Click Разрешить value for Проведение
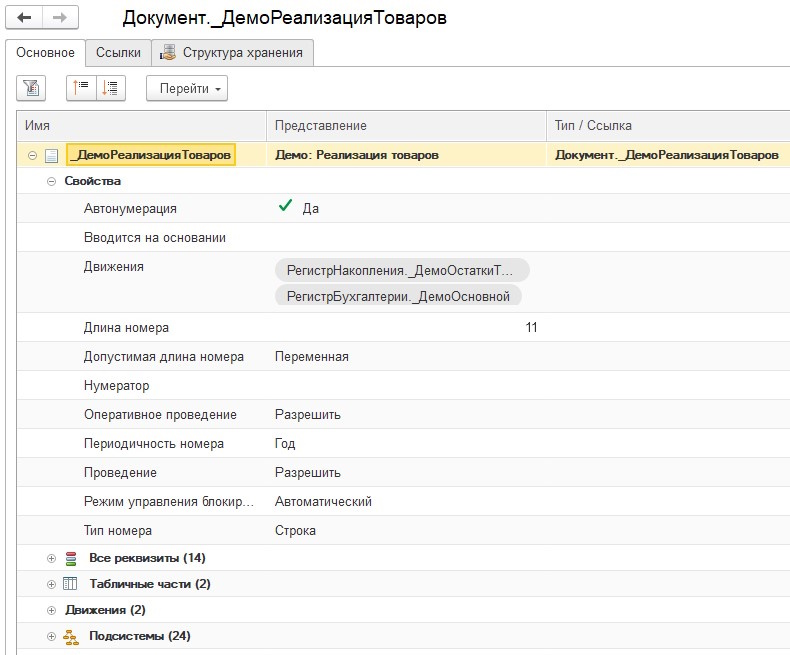The height and width of the screenshot is (655, 790). click(308, 473)
